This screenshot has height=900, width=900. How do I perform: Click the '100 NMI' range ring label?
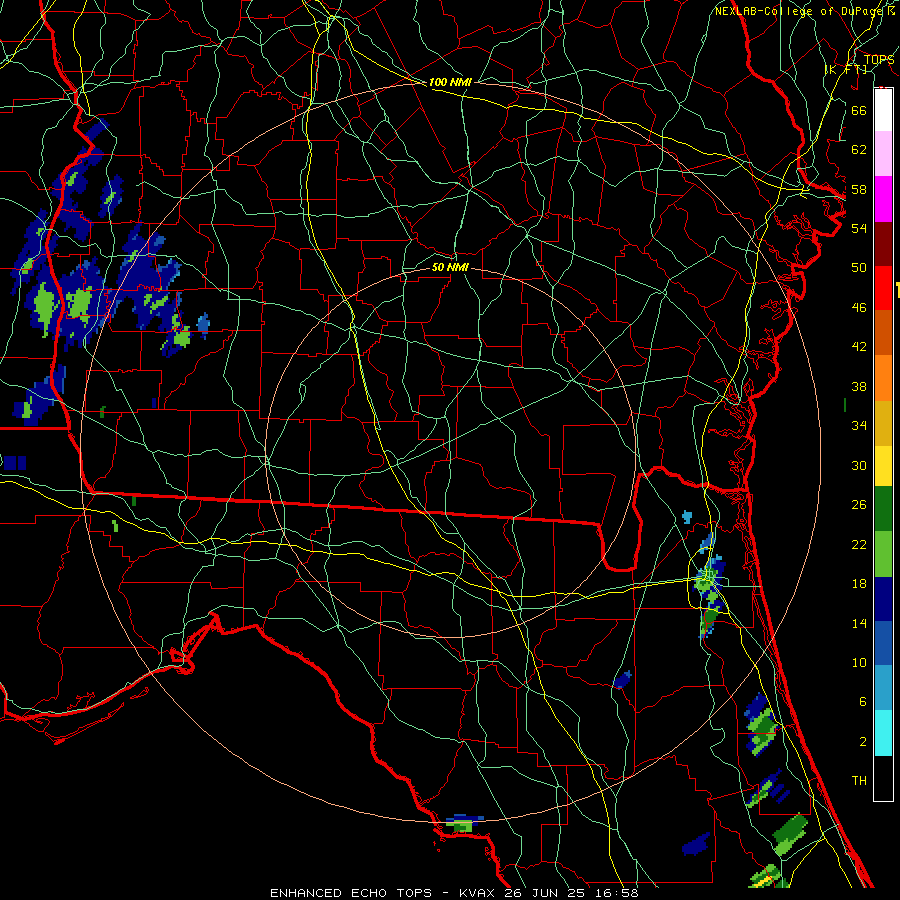tap(450, 82)
